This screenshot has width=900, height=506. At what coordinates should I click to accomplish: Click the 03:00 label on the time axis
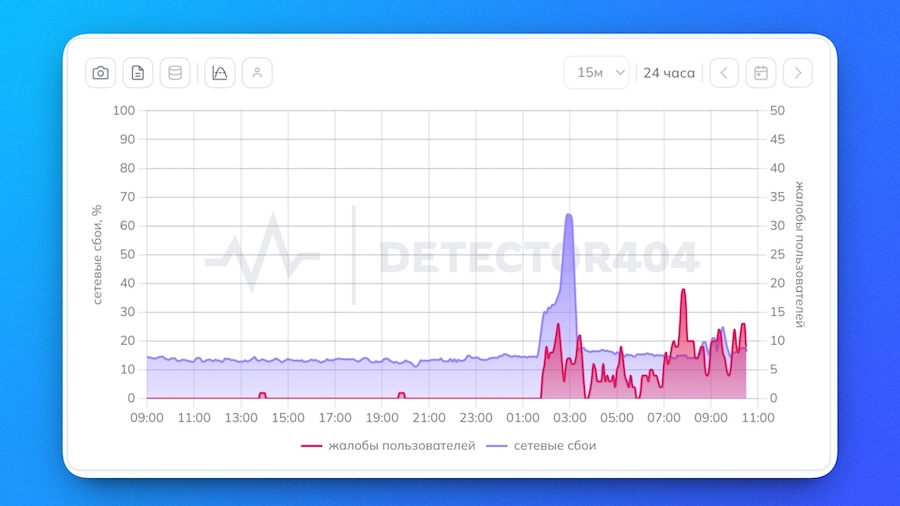570,418
